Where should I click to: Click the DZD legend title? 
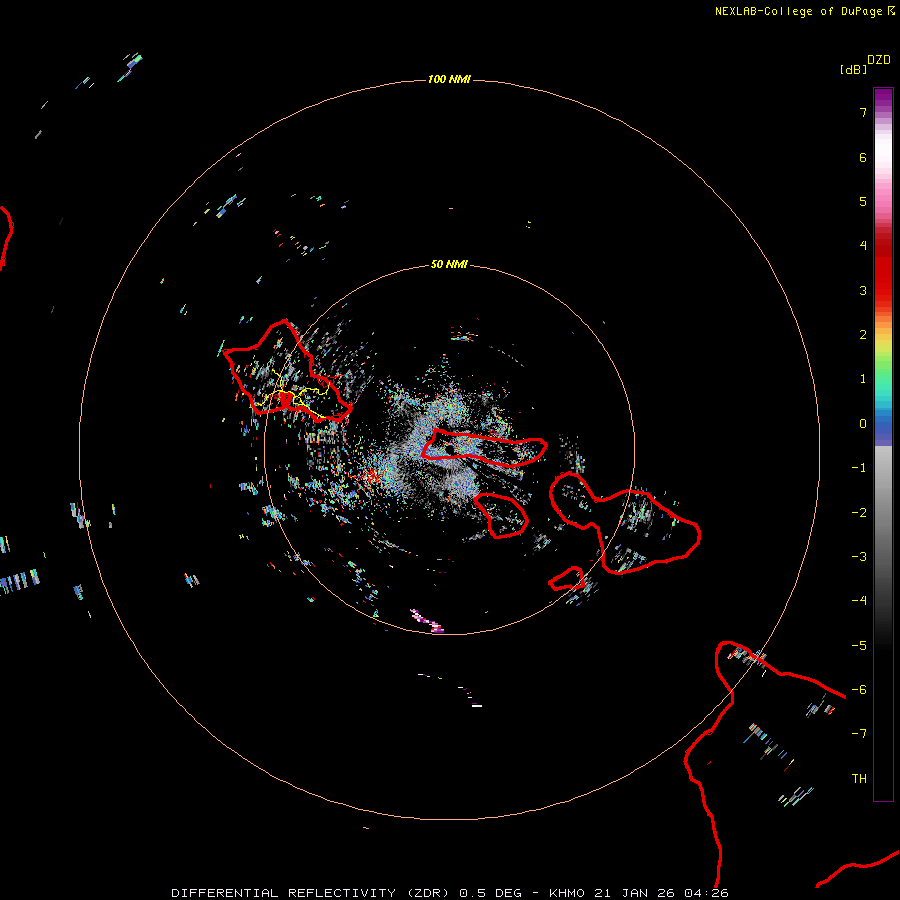pos(879,59)
